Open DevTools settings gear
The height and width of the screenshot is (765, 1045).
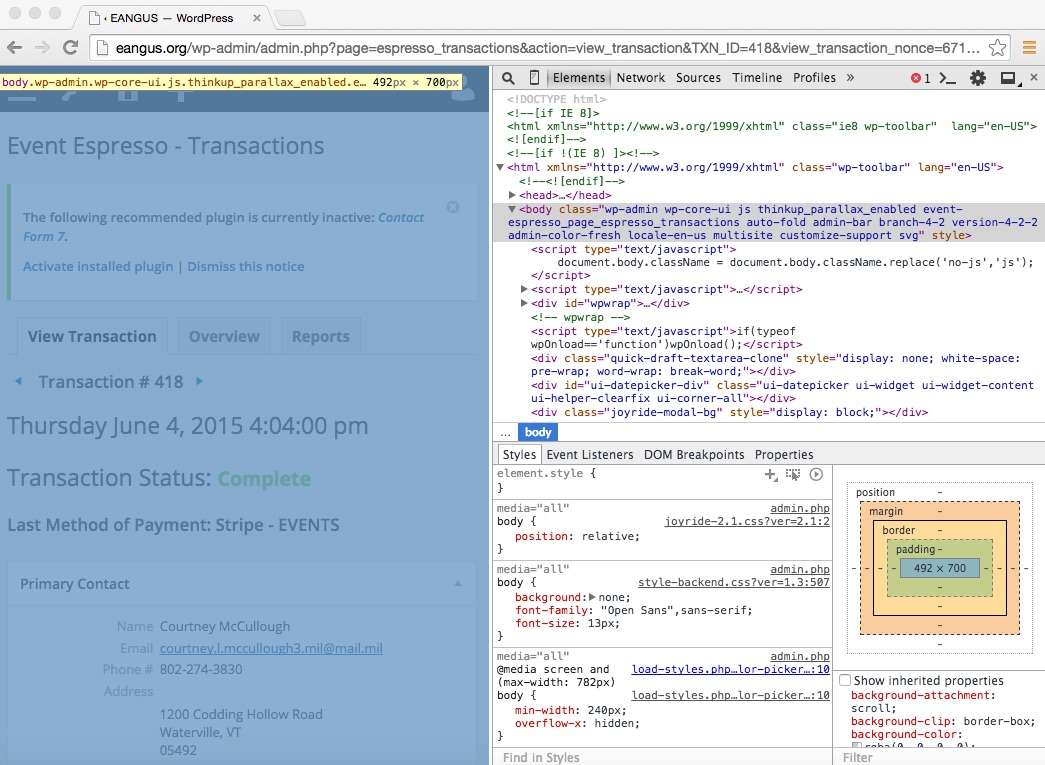click(x=978, y=78)
